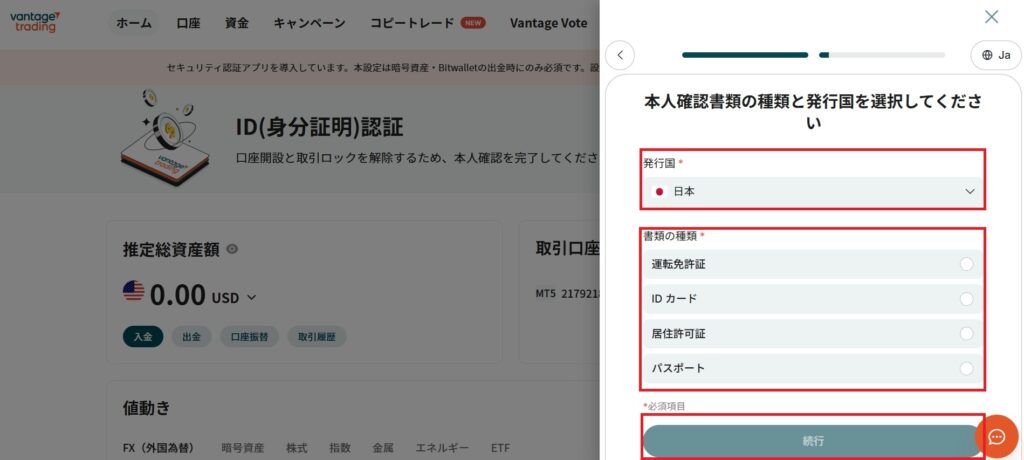Click the 0.00 balance amount
1024x460 pixels.
click(x=178, y=295)
